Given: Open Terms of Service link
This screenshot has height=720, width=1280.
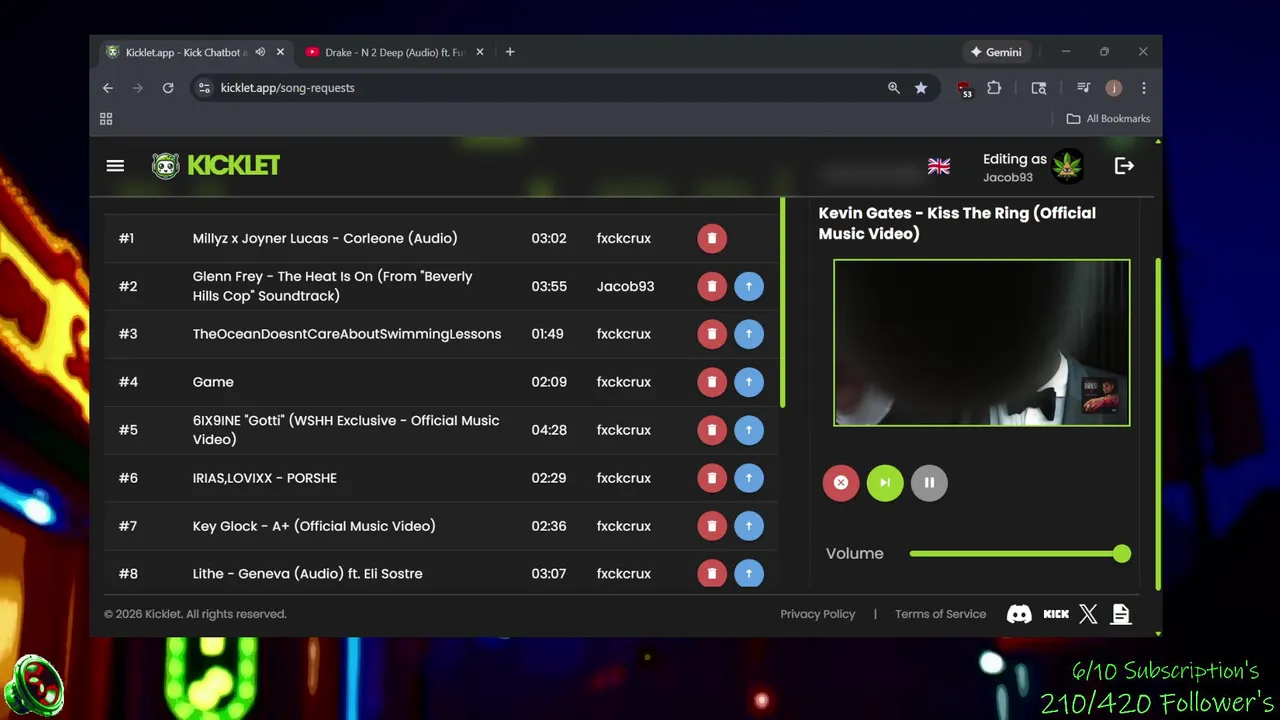Looking at the screenshot, I should pyautogui.click(x=940, y=614).
